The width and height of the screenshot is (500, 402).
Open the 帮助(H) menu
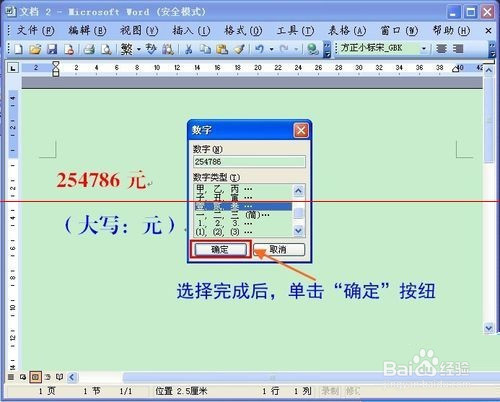(451, 31)
